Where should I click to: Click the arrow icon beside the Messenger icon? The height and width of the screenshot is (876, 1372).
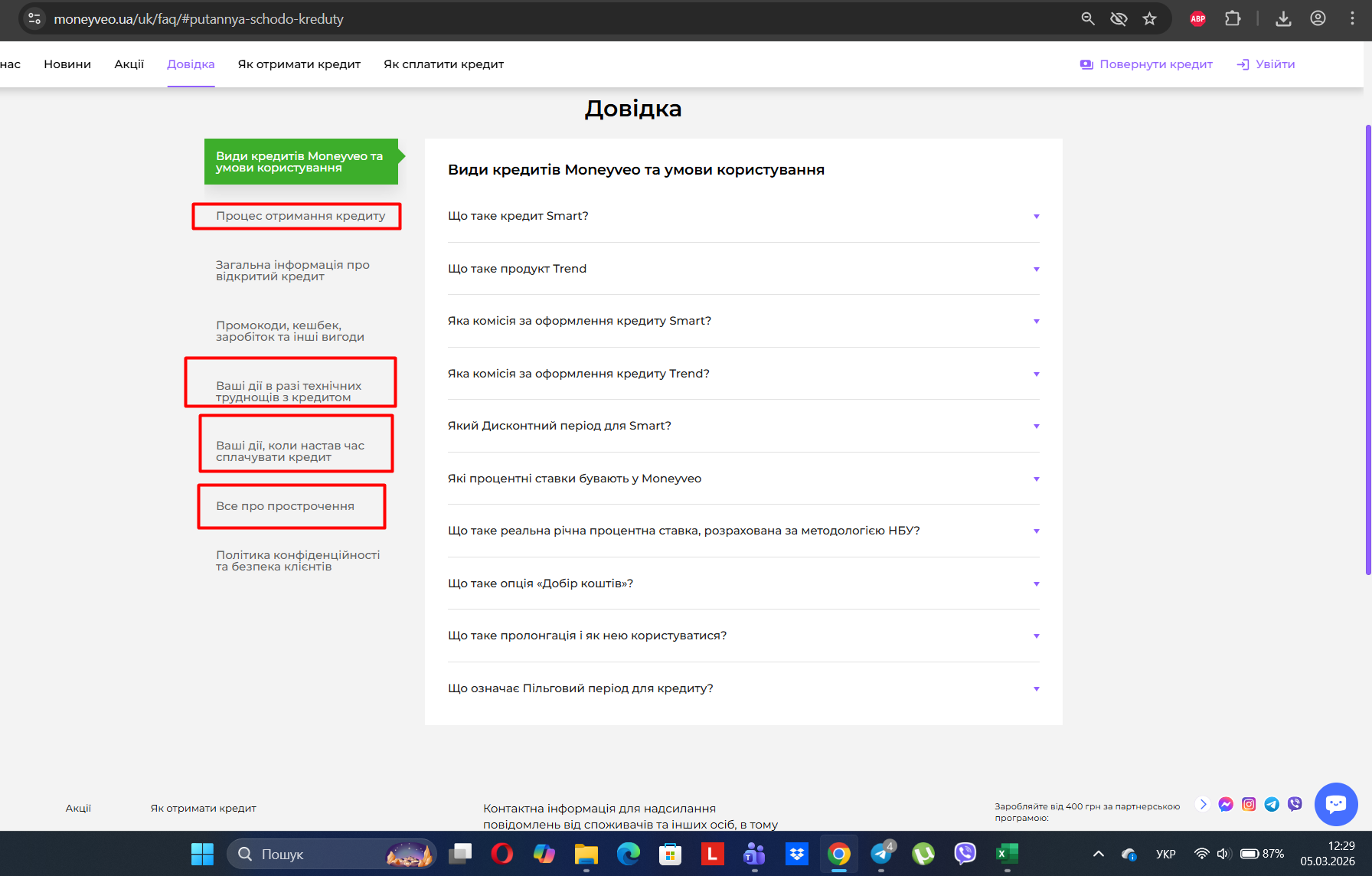(x=1203, y=804)
